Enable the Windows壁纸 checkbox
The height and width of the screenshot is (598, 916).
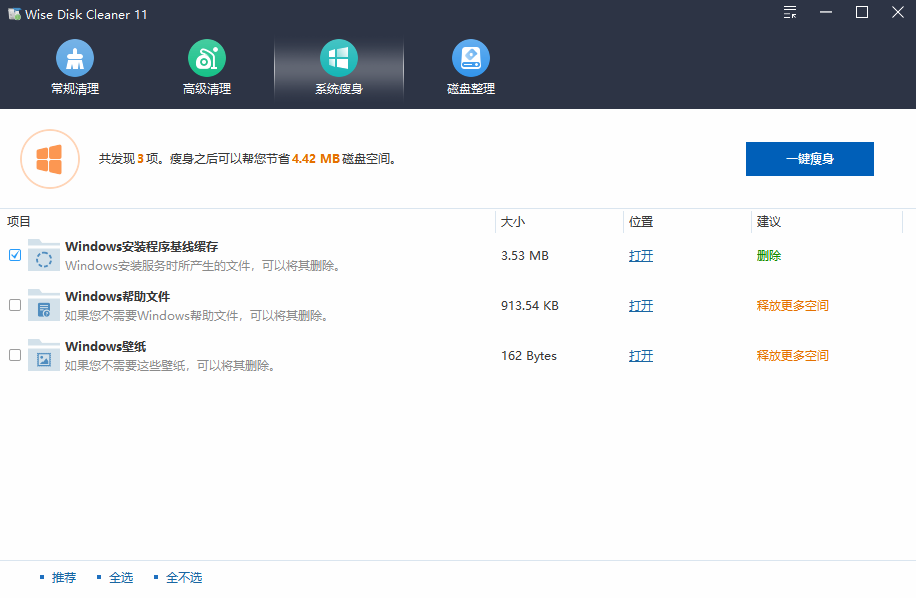[x=15, y=355]
